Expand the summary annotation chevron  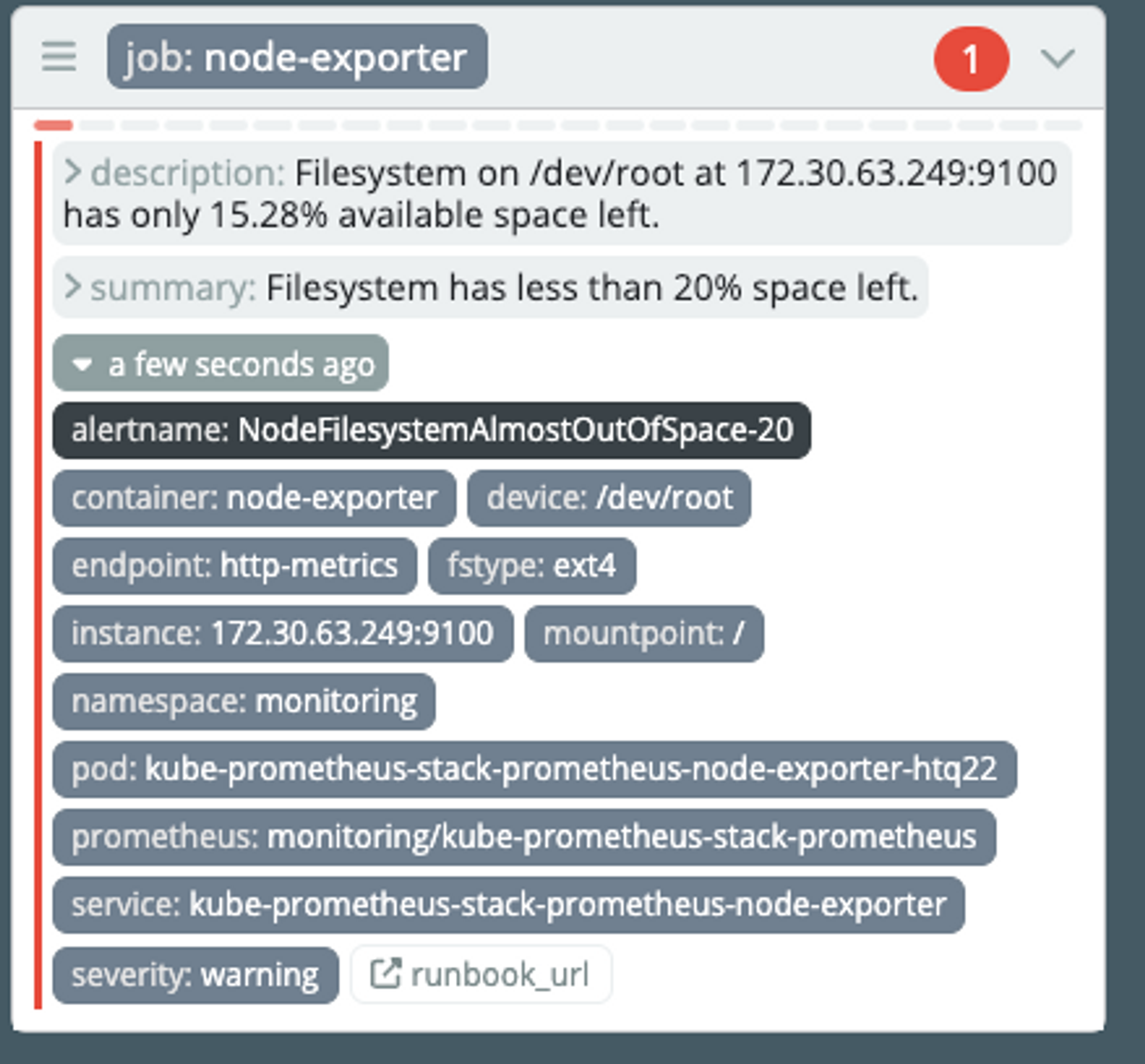point(73,286)
